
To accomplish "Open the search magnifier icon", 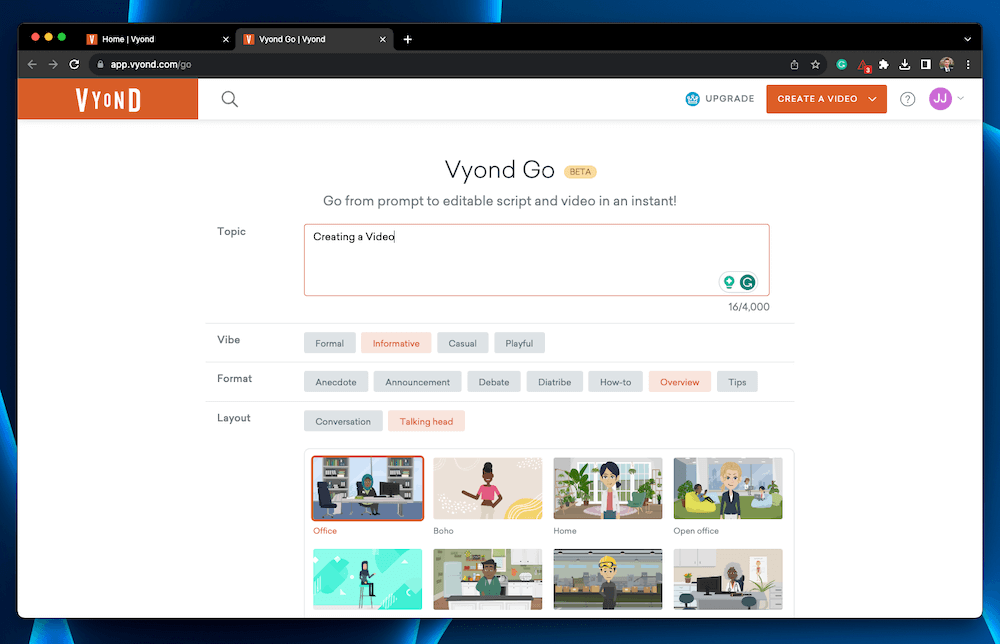I will pos(230,99).
